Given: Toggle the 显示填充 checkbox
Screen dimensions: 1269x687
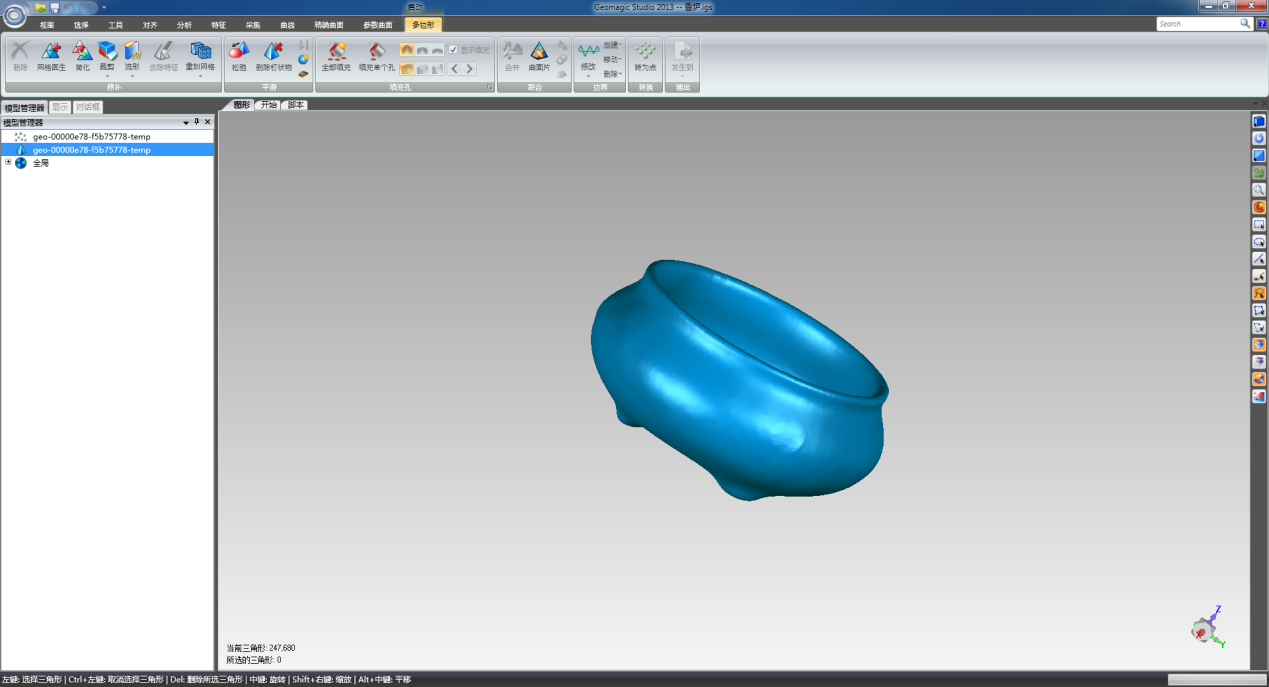Looking at the screenshot, I should (453, 49).
